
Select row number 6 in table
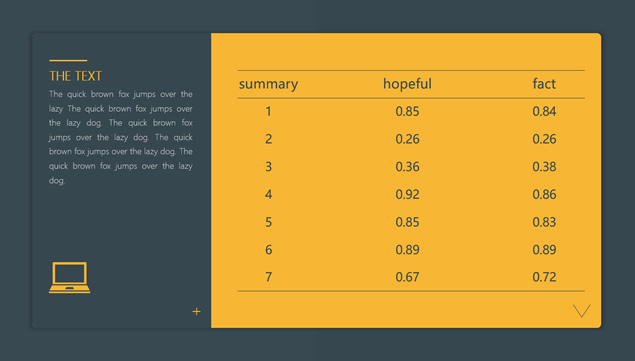tap(268, 250)
